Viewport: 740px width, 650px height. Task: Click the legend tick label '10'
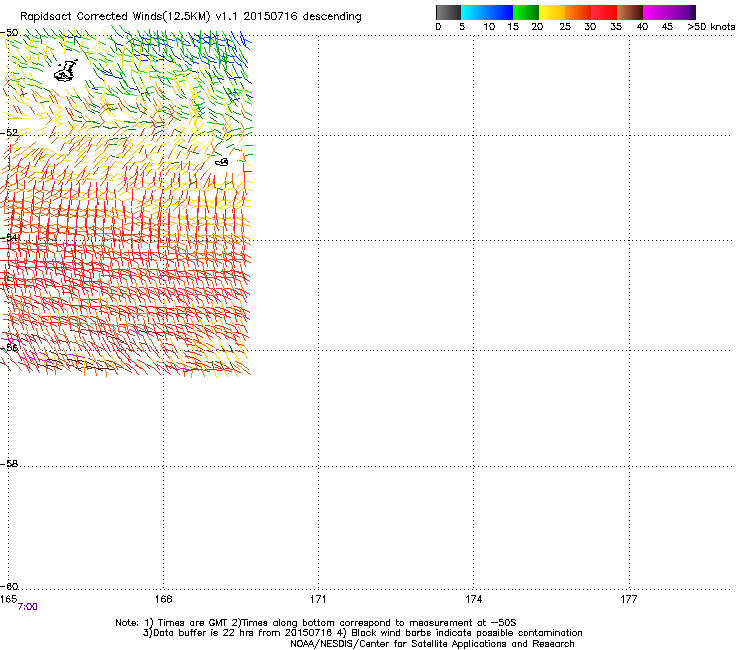tap(489, 27)
